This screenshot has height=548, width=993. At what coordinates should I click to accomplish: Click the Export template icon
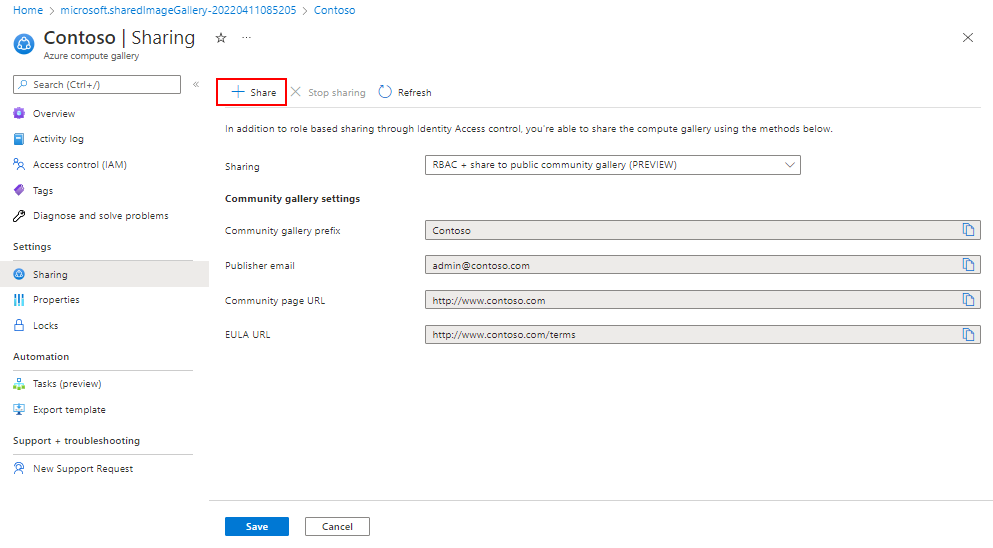[19, 410]
